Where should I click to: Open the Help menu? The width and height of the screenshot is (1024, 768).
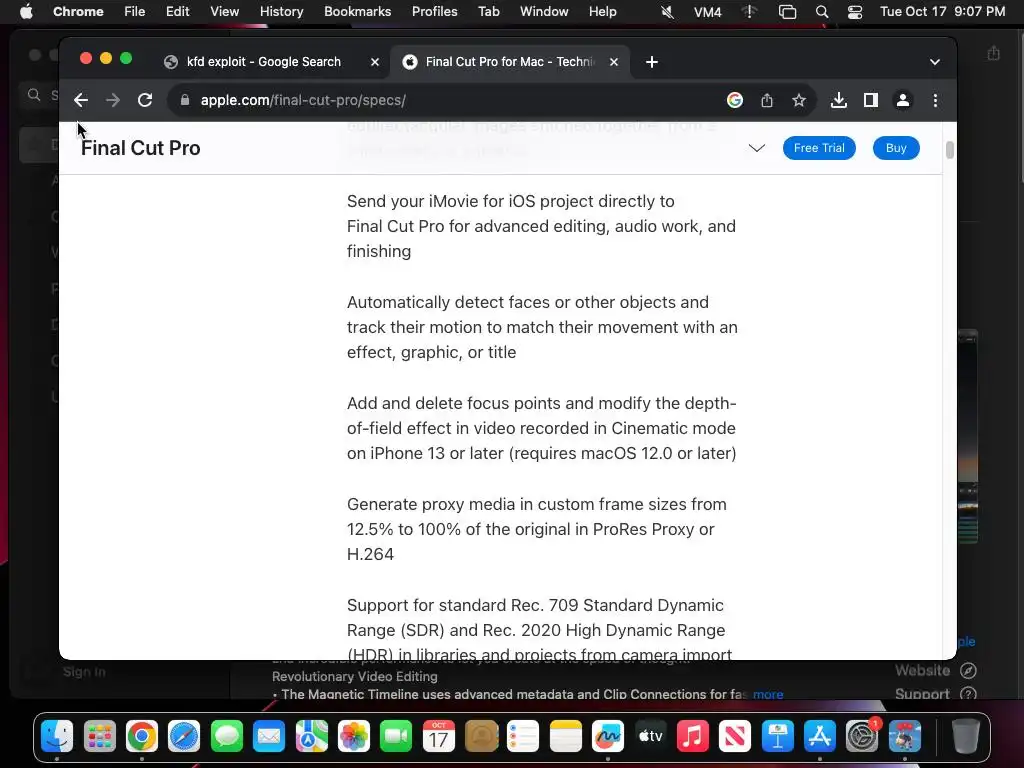coord(602,12)
